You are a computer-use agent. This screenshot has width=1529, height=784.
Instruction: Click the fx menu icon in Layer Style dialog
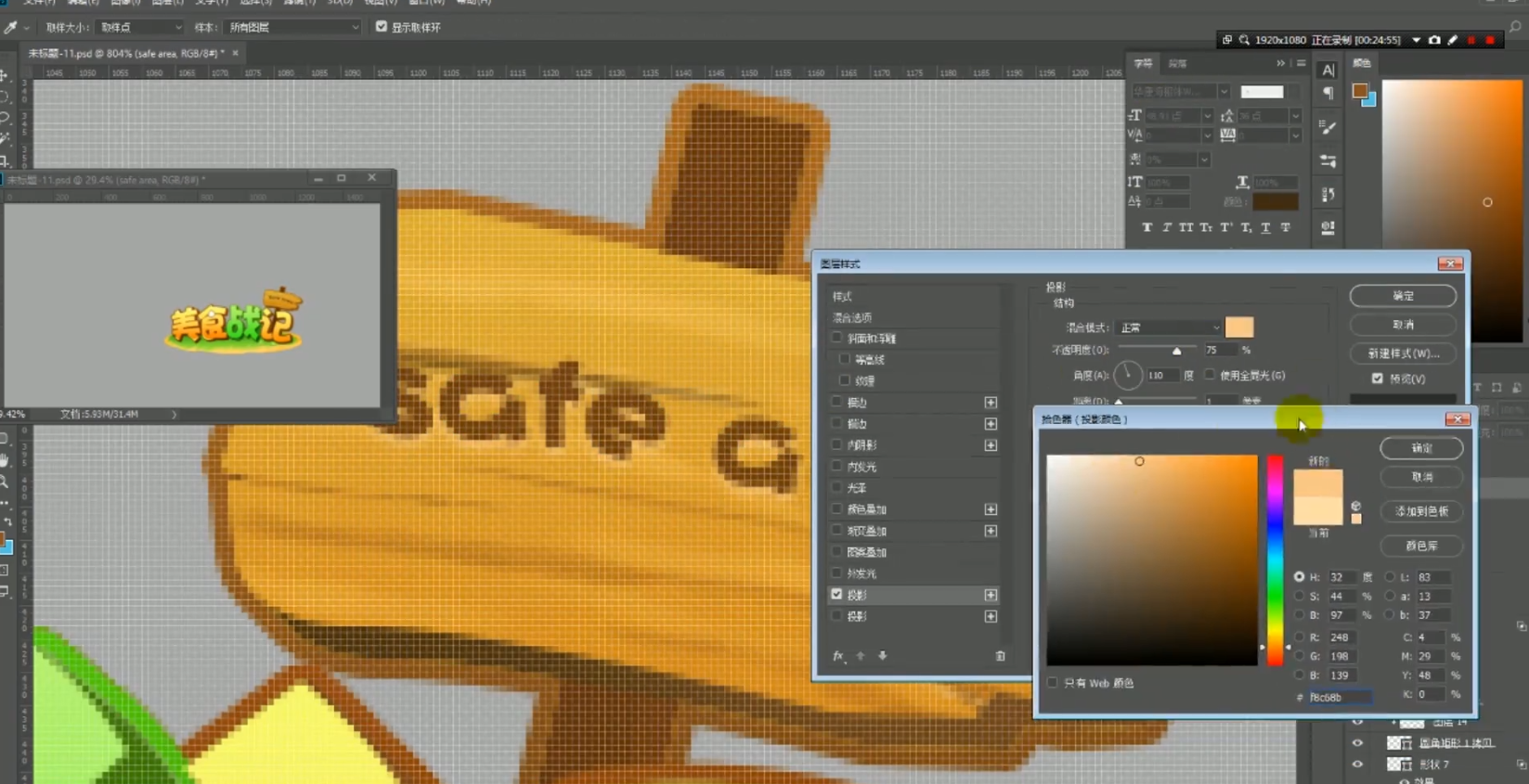tap(838, 656)
